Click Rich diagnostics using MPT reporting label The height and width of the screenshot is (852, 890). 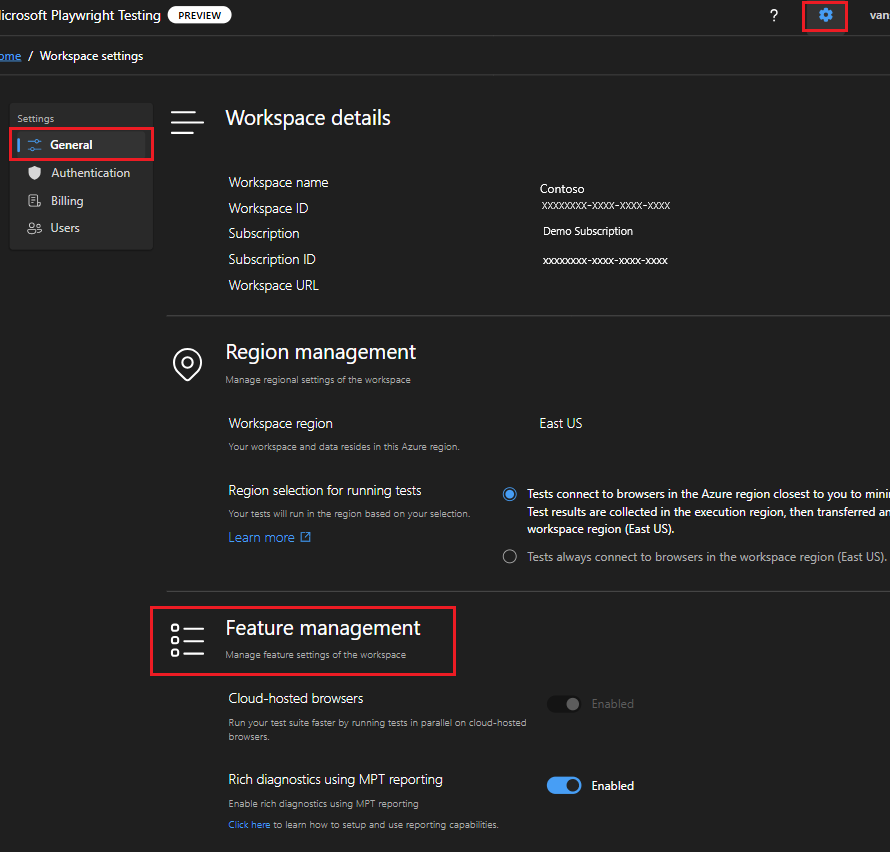(x=335, y=779)
